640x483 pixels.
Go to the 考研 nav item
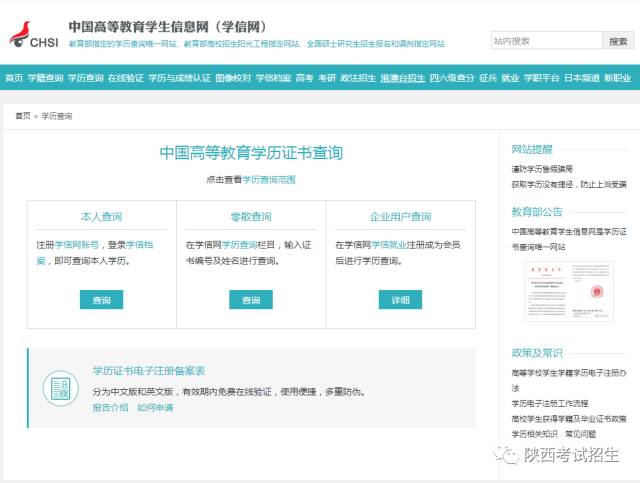(x=327, y=78)
